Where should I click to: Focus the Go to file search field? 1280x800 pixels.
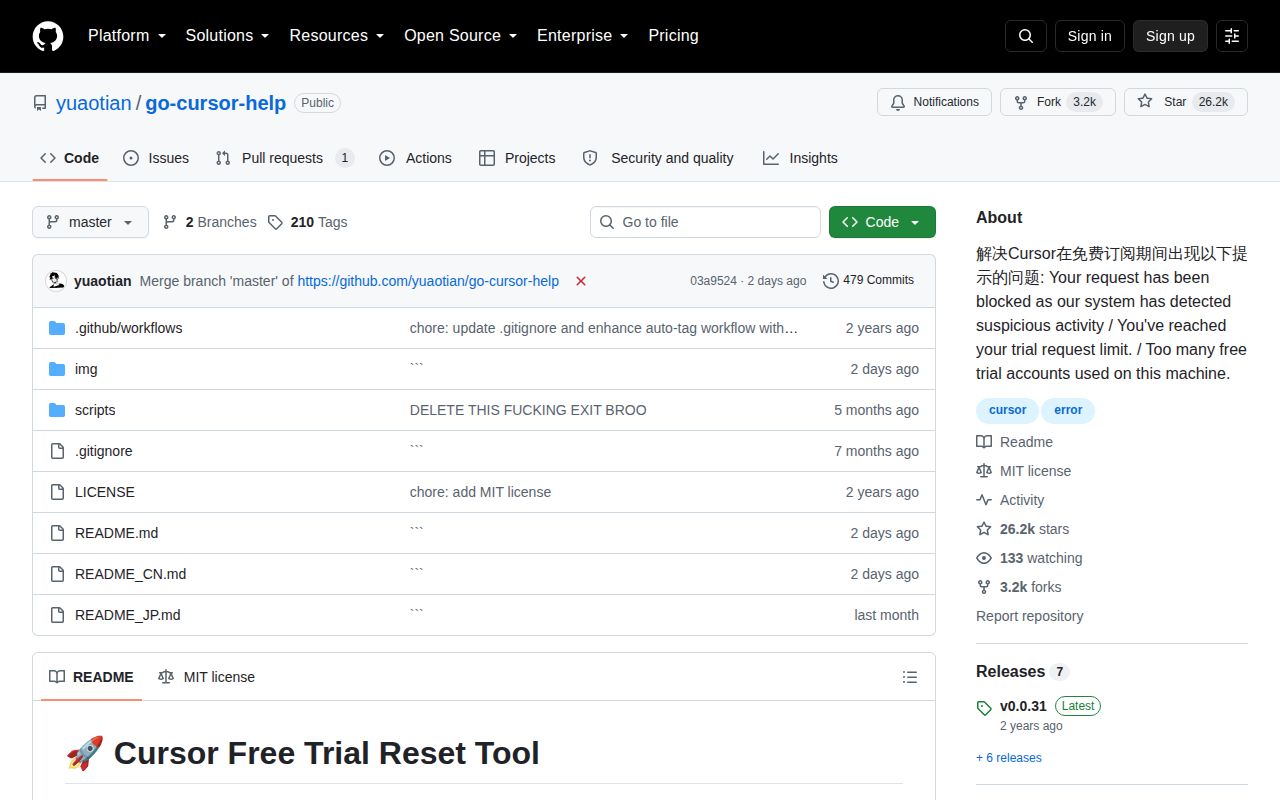(x=705, y=222)
